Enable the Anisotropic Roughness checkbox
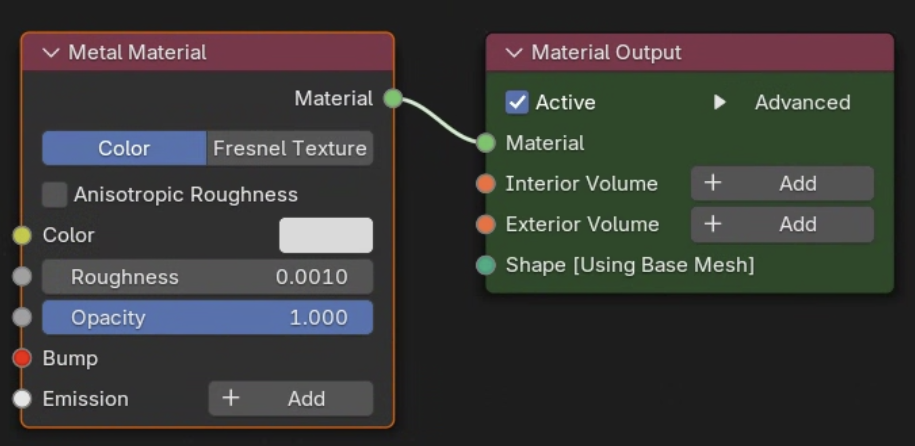Image resolution: width=915 pixels, height=446 pixels. pyautogui.click(x=55, y=194)
